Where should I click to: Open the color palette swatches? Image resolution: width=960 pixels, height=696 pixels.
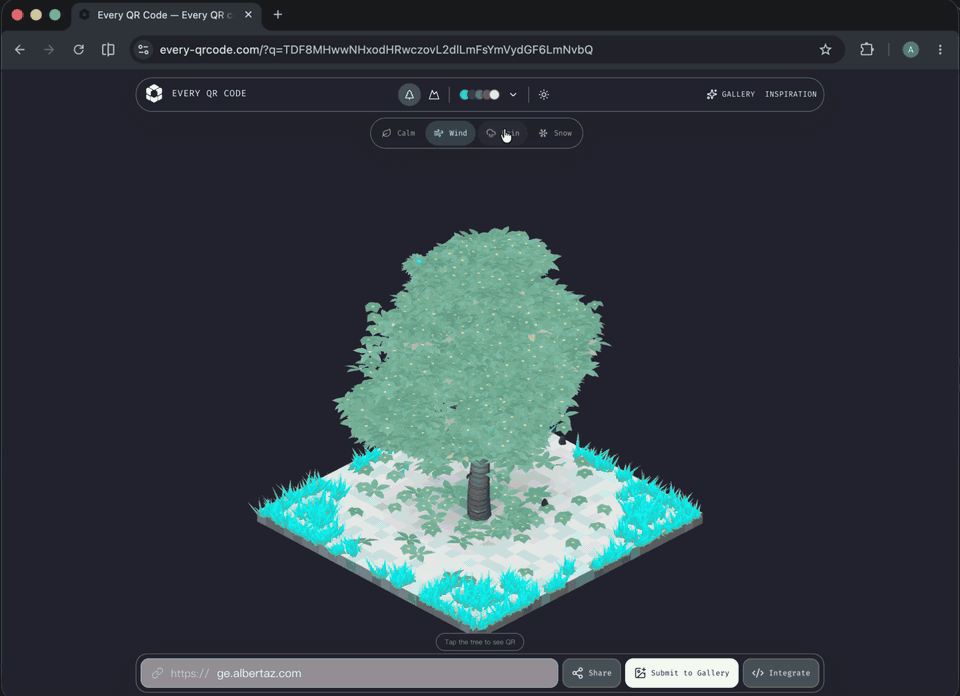479,94
